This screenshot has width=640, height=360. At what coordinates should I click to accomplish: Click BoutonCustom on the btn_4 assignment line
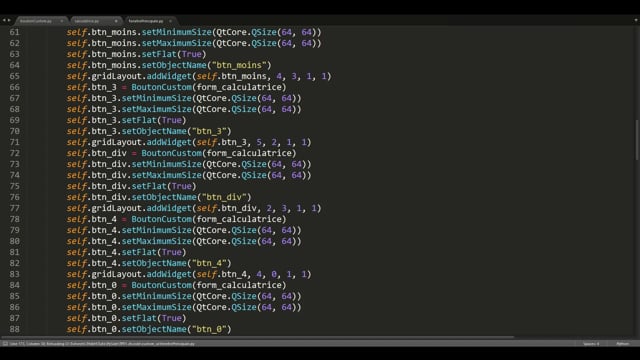click(161, 219)
